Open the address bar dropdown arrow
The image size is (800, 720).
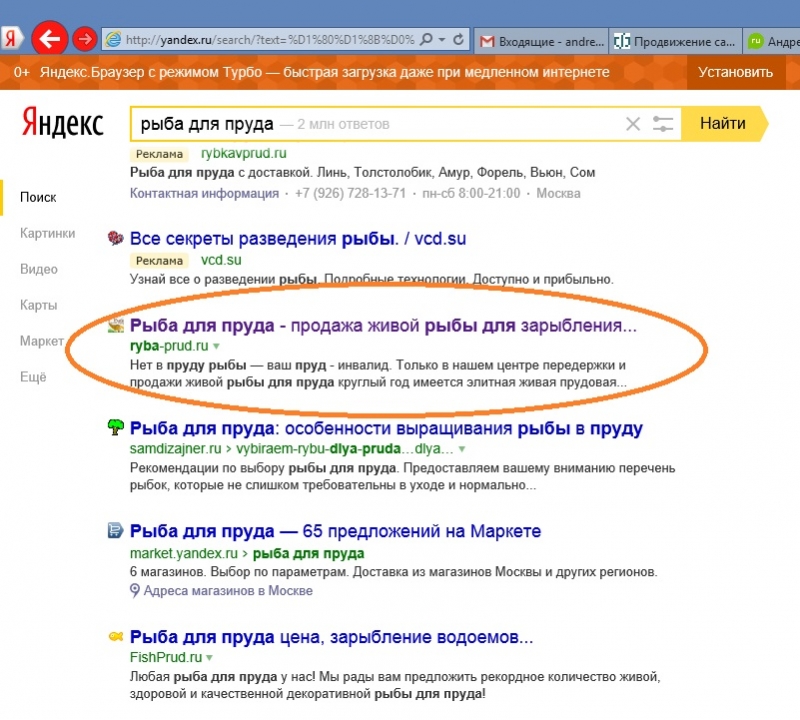(x=442, y=39)
